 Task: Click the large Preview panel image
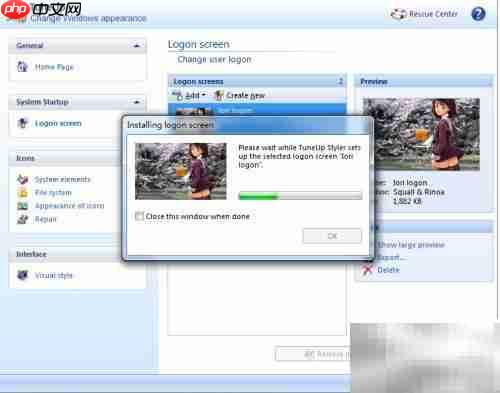421,134
